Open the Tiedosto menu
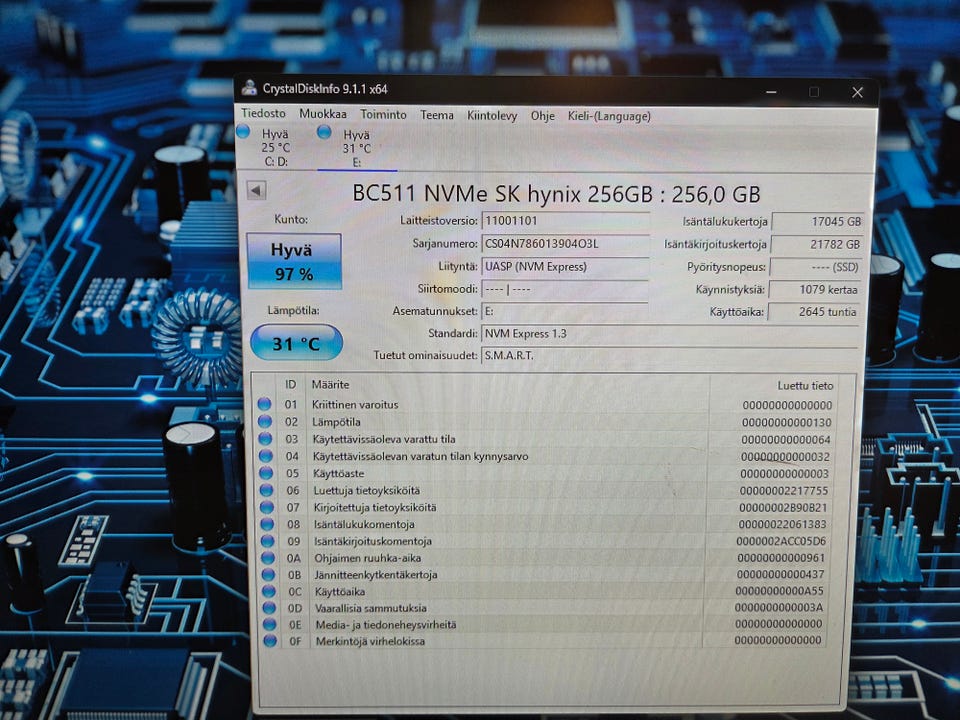Image resolution: width=960 pixels, height=720 pixels. 263,113
